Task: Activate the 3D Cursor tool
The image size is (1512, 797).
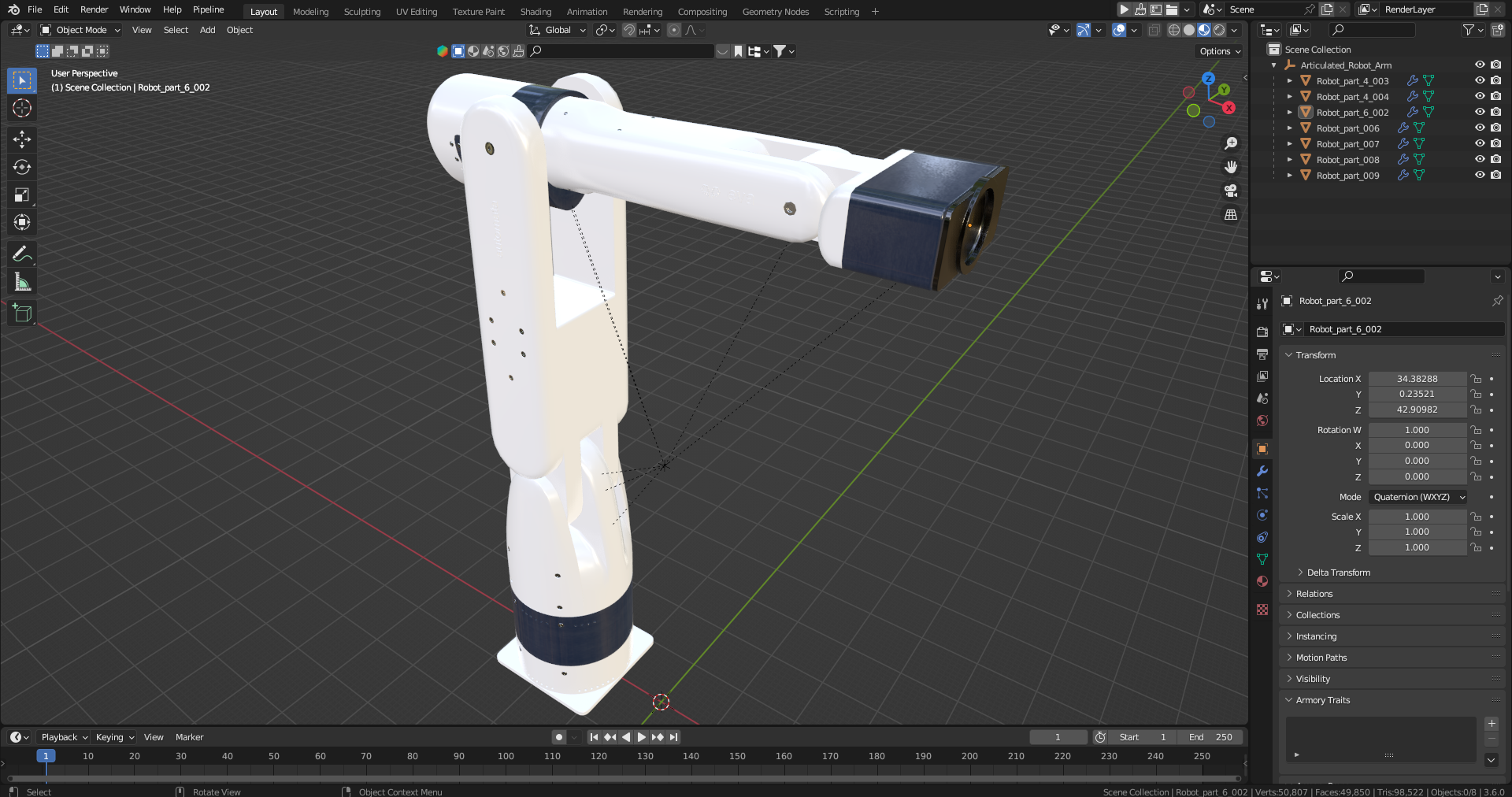Action: [x=22, y=108]
